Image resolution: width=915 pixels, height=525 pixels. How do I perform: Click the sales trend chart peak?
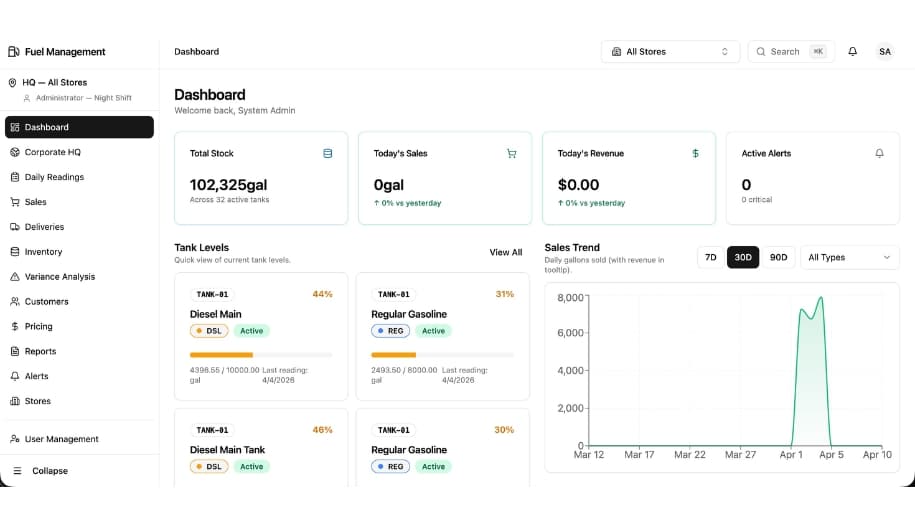point(820,298)
